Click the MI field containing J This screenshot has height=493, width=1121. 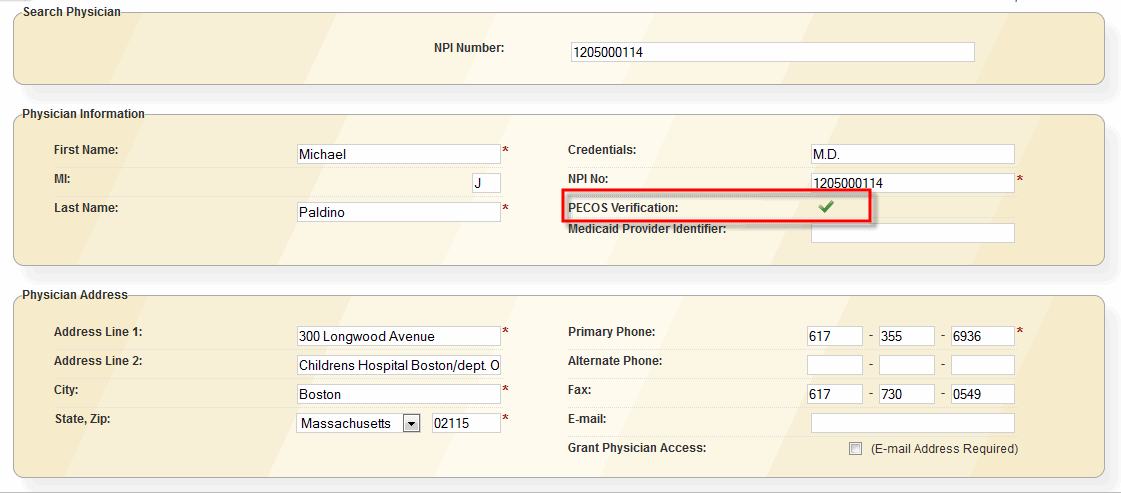coord(486,183)
